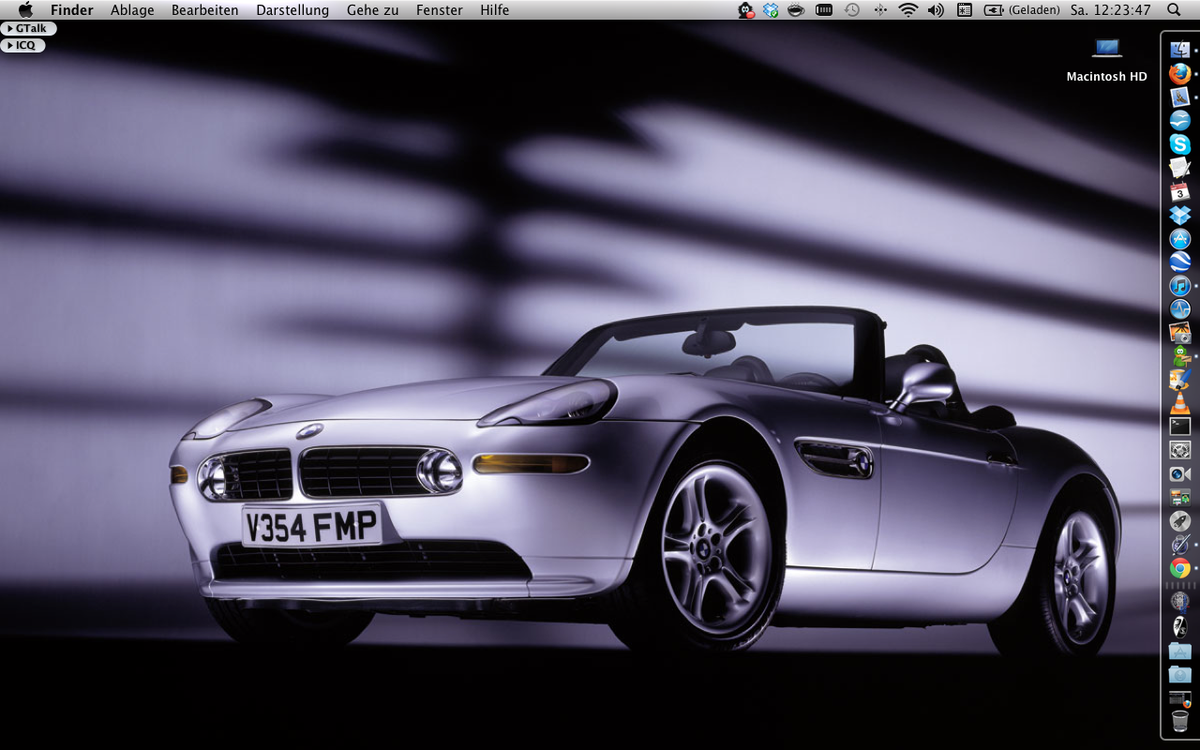This screenshot has height=750, width=1200.
Task: Click the Wi-Fi status icon
Action: click(x=908, y=10)
